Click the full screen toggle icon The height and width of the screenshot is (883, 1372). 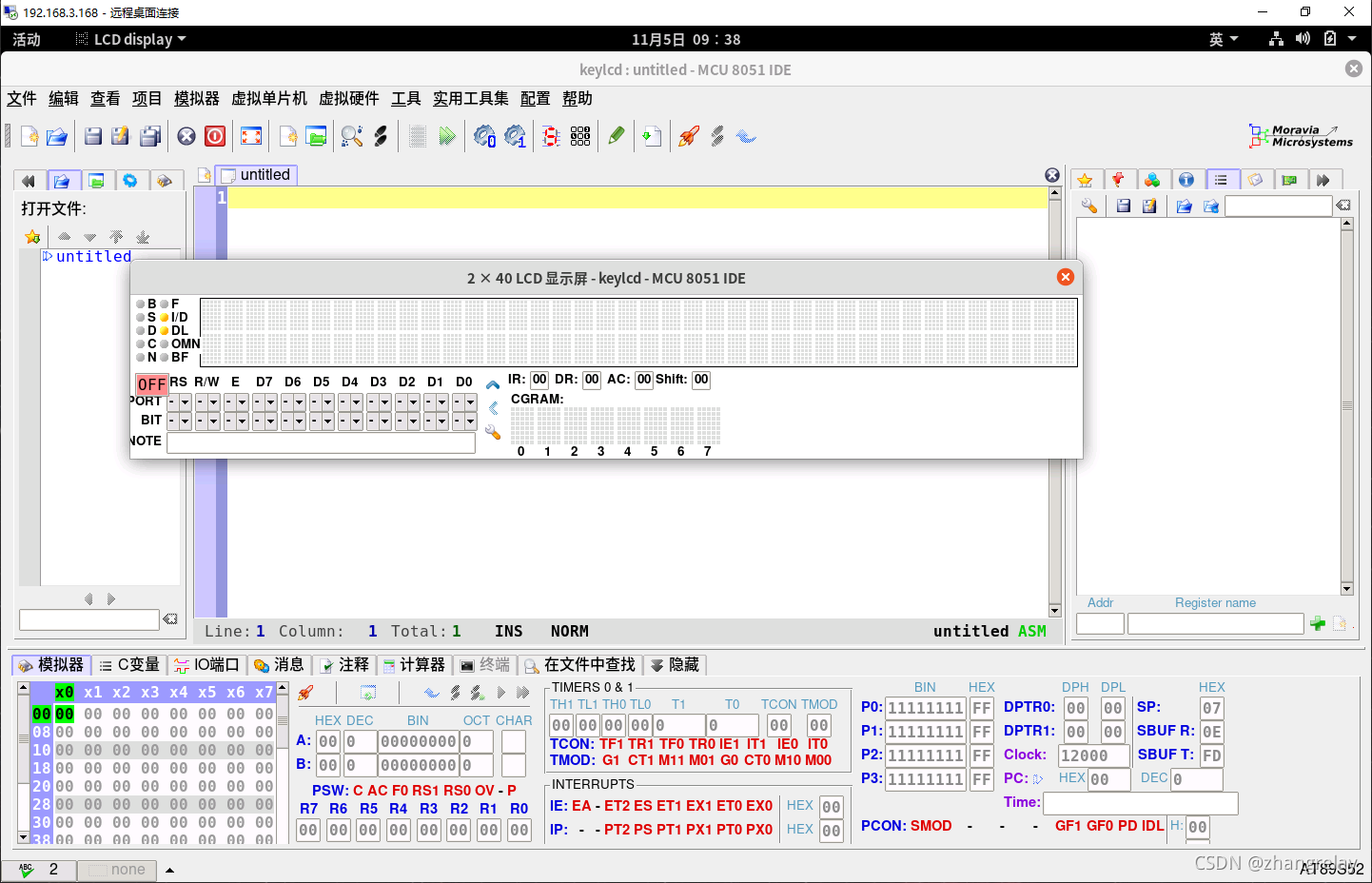coord(251,136)
